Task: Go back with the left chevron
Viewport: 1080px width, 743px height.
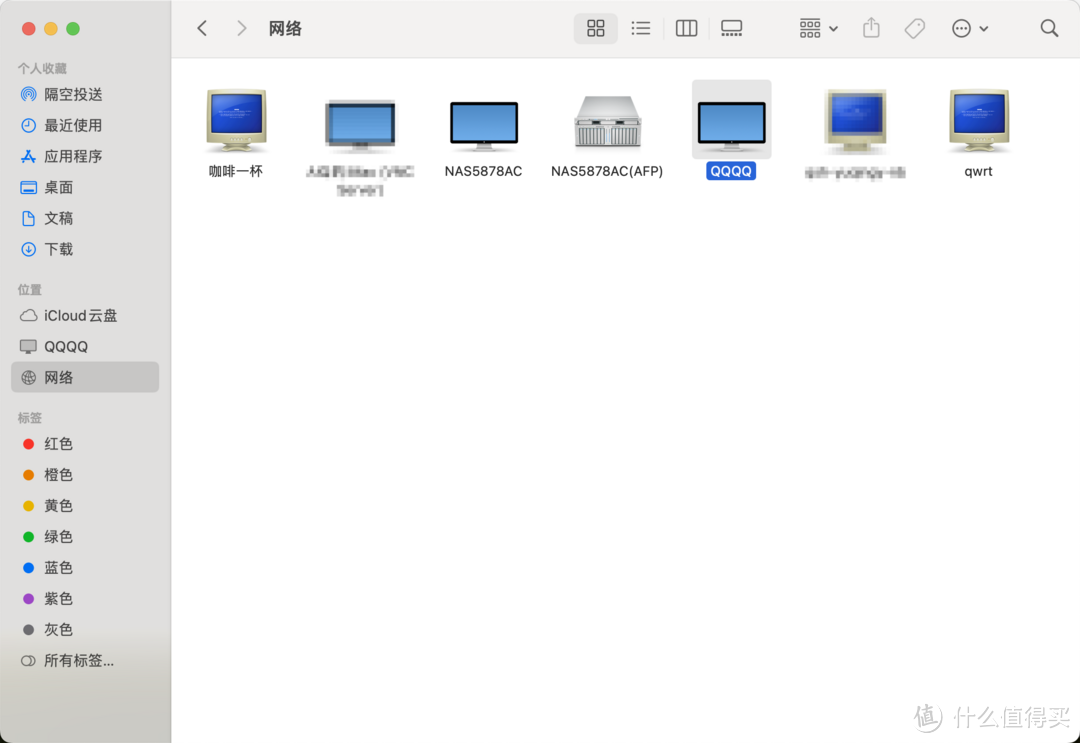Action: point(202,28)
